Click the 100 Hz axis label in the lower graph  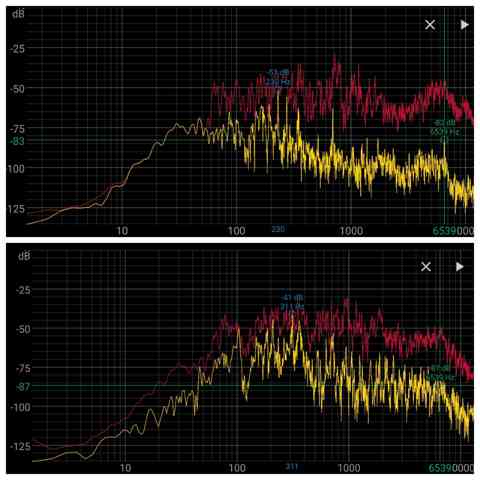(237, 468)
